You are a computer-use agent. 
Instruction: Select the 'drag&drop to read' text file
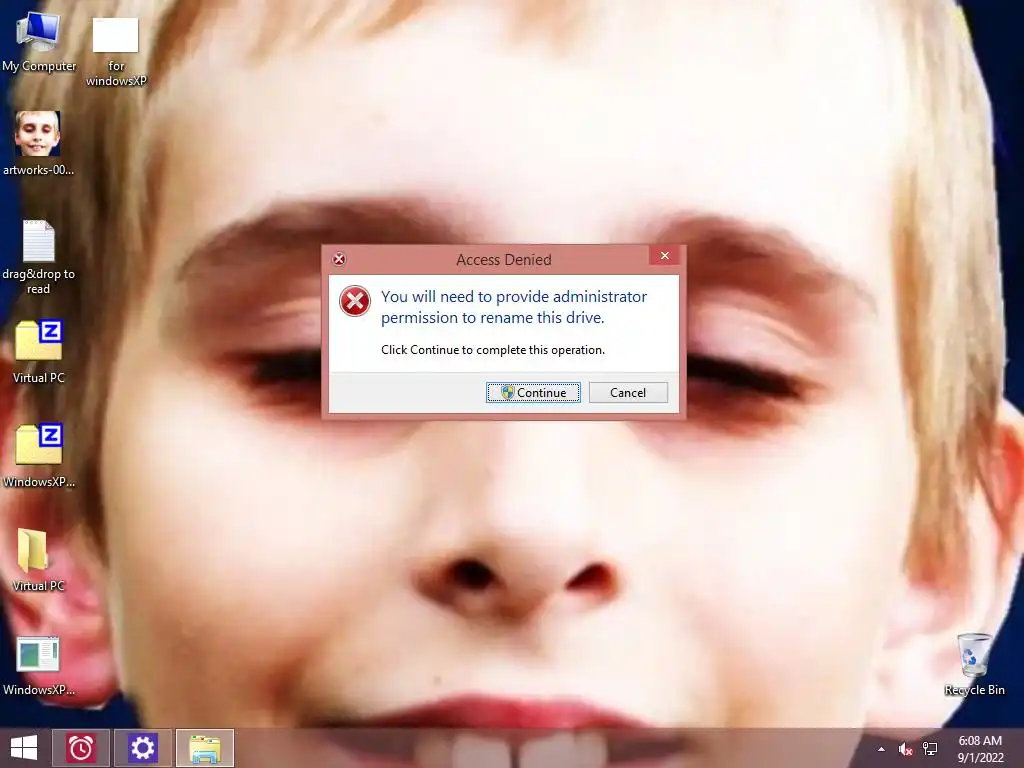39,241
